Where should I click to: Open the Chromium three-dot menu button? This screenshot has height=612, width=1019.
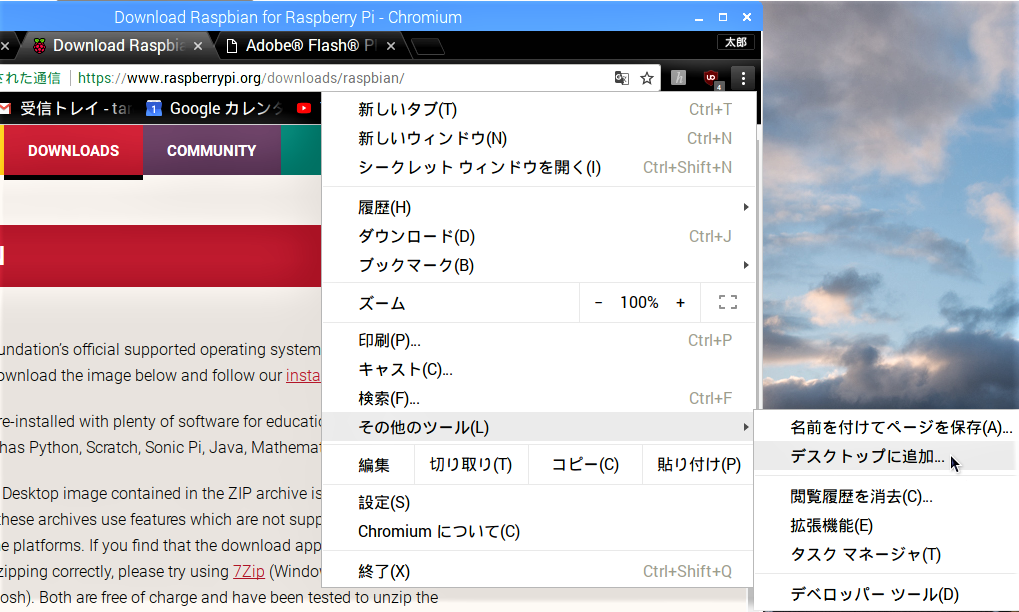click(x=743, y=79)
